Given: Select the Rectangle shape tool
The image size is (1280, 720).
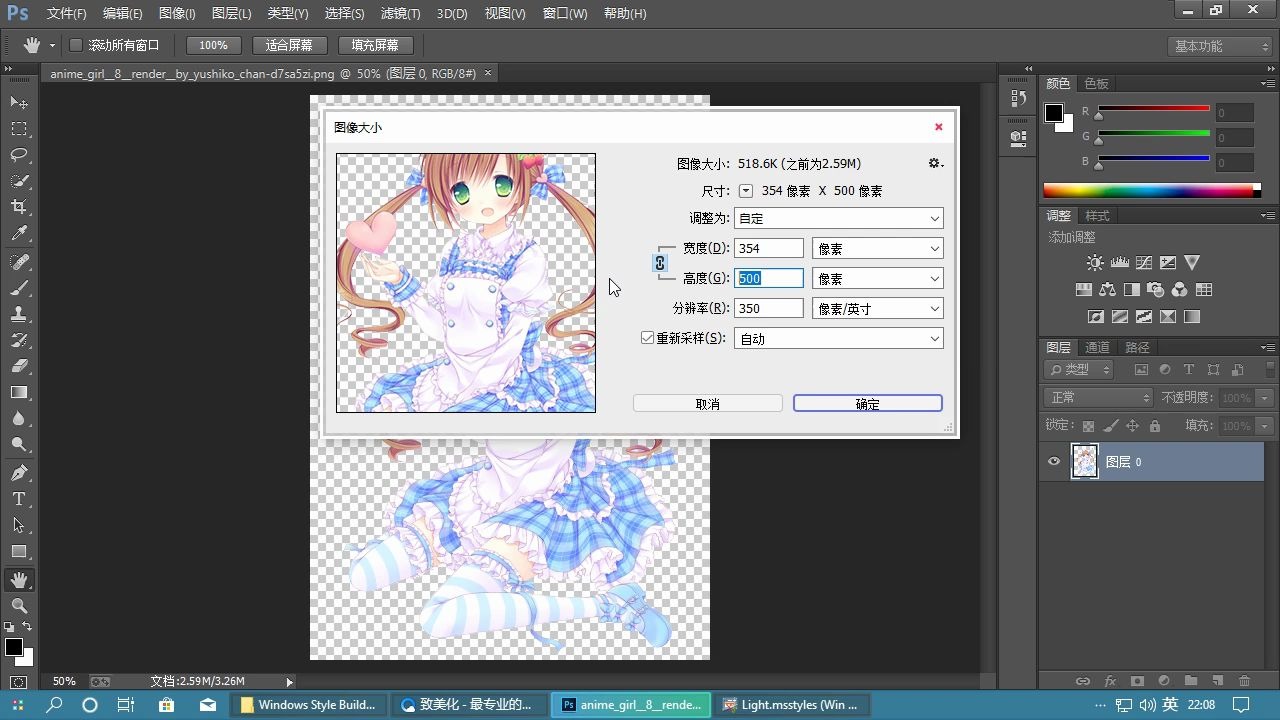Looking at the screenshot, I should (19, 551).
